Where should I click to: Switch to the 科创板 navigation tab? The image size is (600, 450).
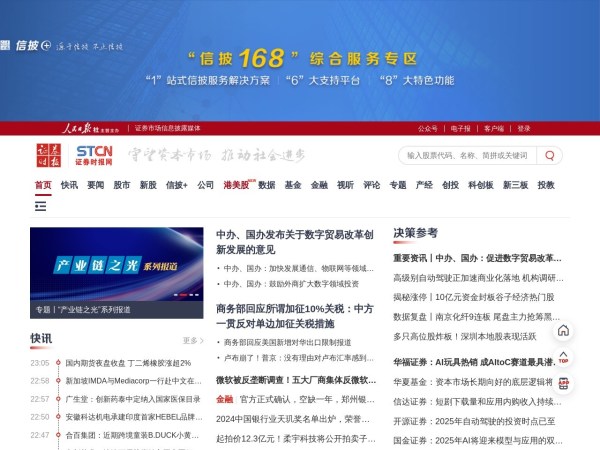pyautogui.click(x=481, y=185)
